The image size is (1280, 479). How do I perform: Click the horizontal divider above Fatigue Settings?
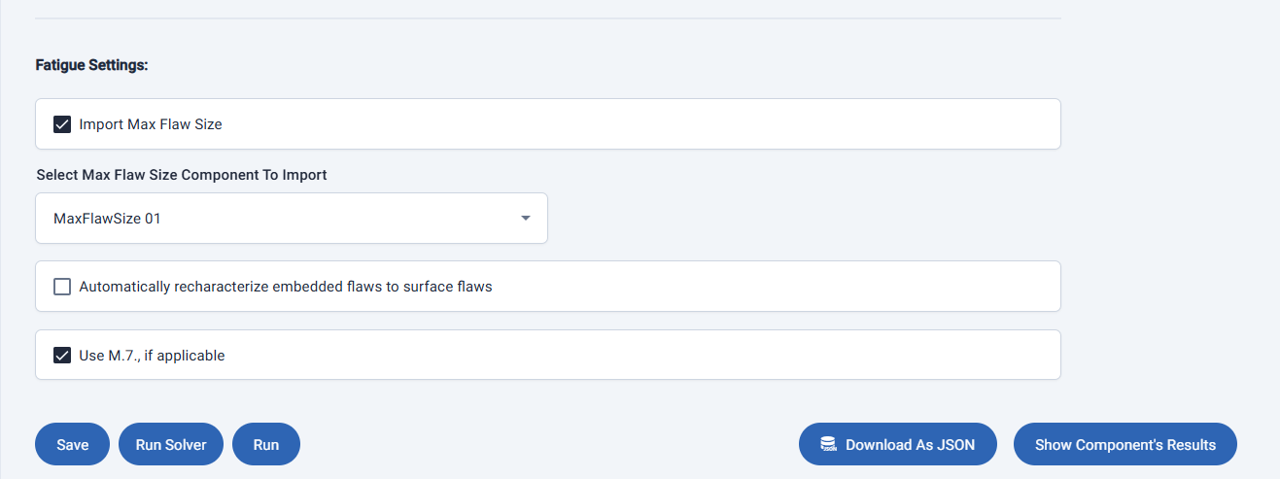click(x=548, y=19)
